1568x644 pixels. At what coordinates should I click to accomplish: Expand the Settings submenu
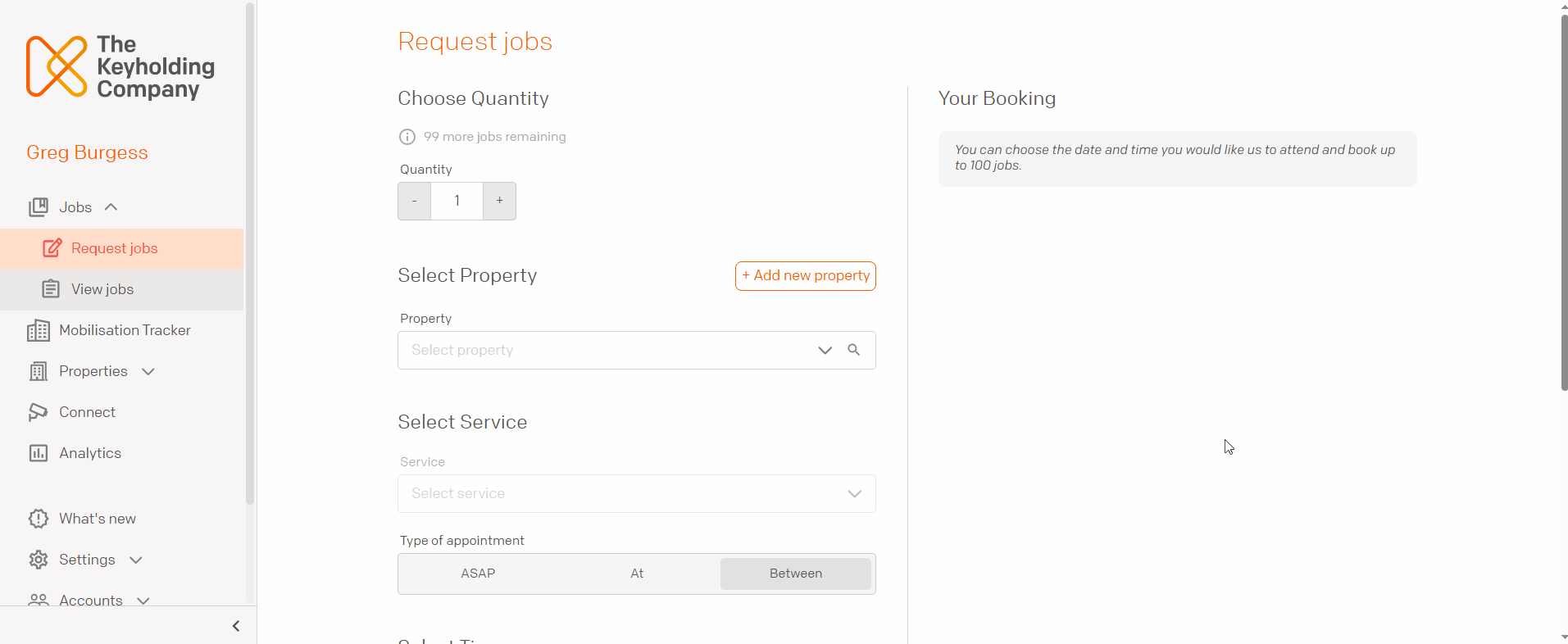(136, 560)
